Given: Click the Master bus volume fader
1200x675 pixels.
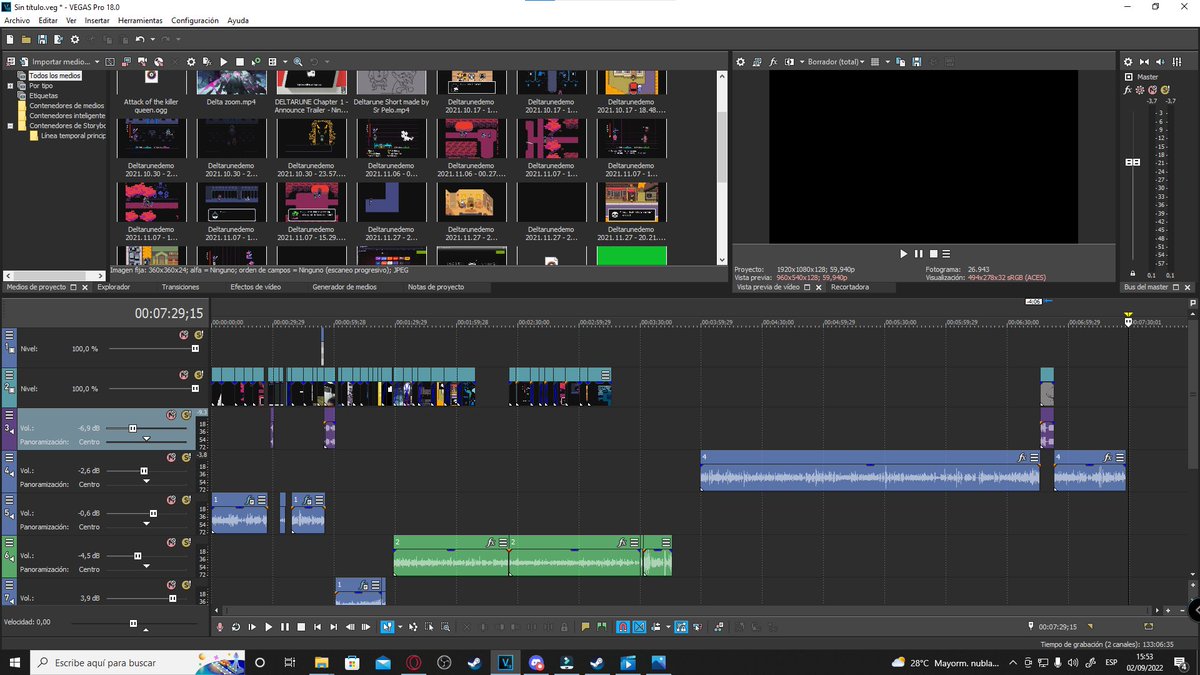Looking at the screenshot, I should pos(1133,162).
